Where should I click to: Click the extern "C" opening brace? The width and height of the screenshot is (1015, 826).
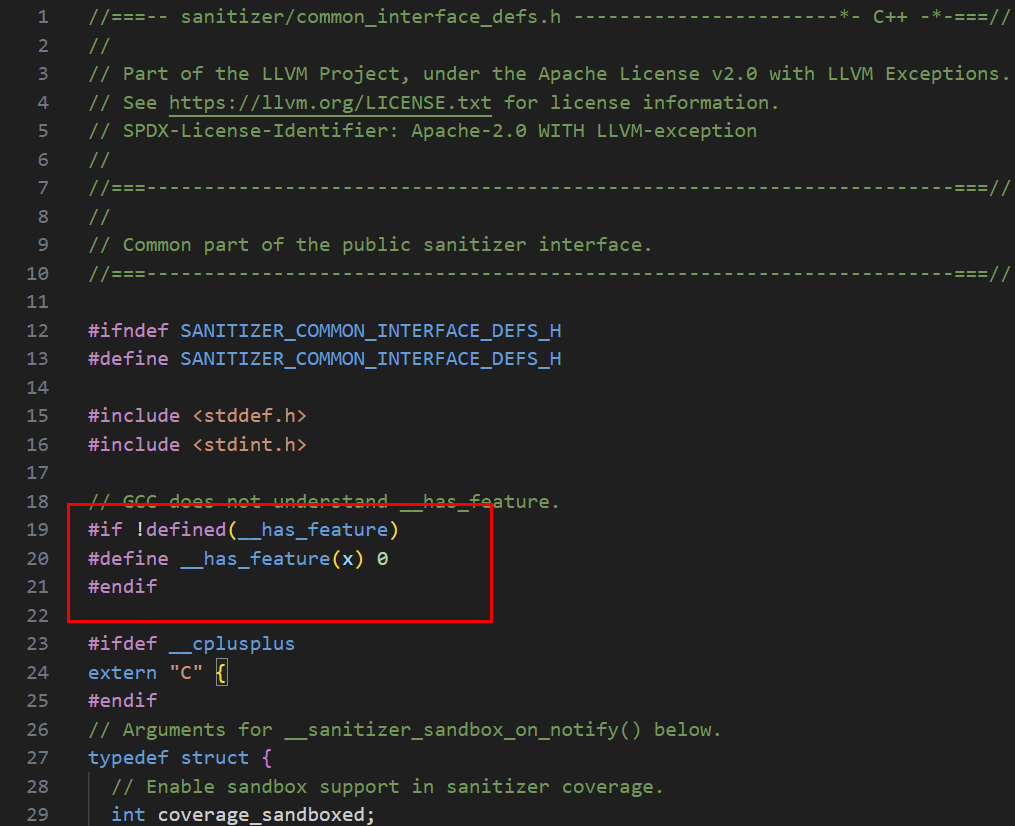click(222, 672)
